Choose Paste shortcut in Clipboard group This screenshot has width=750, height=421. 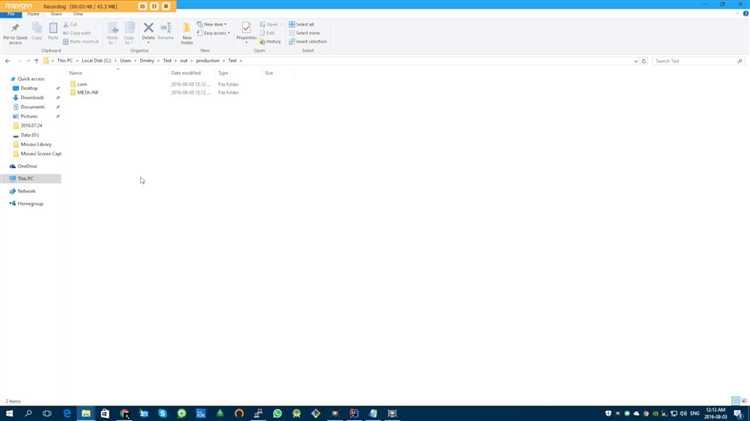(81, 42)
